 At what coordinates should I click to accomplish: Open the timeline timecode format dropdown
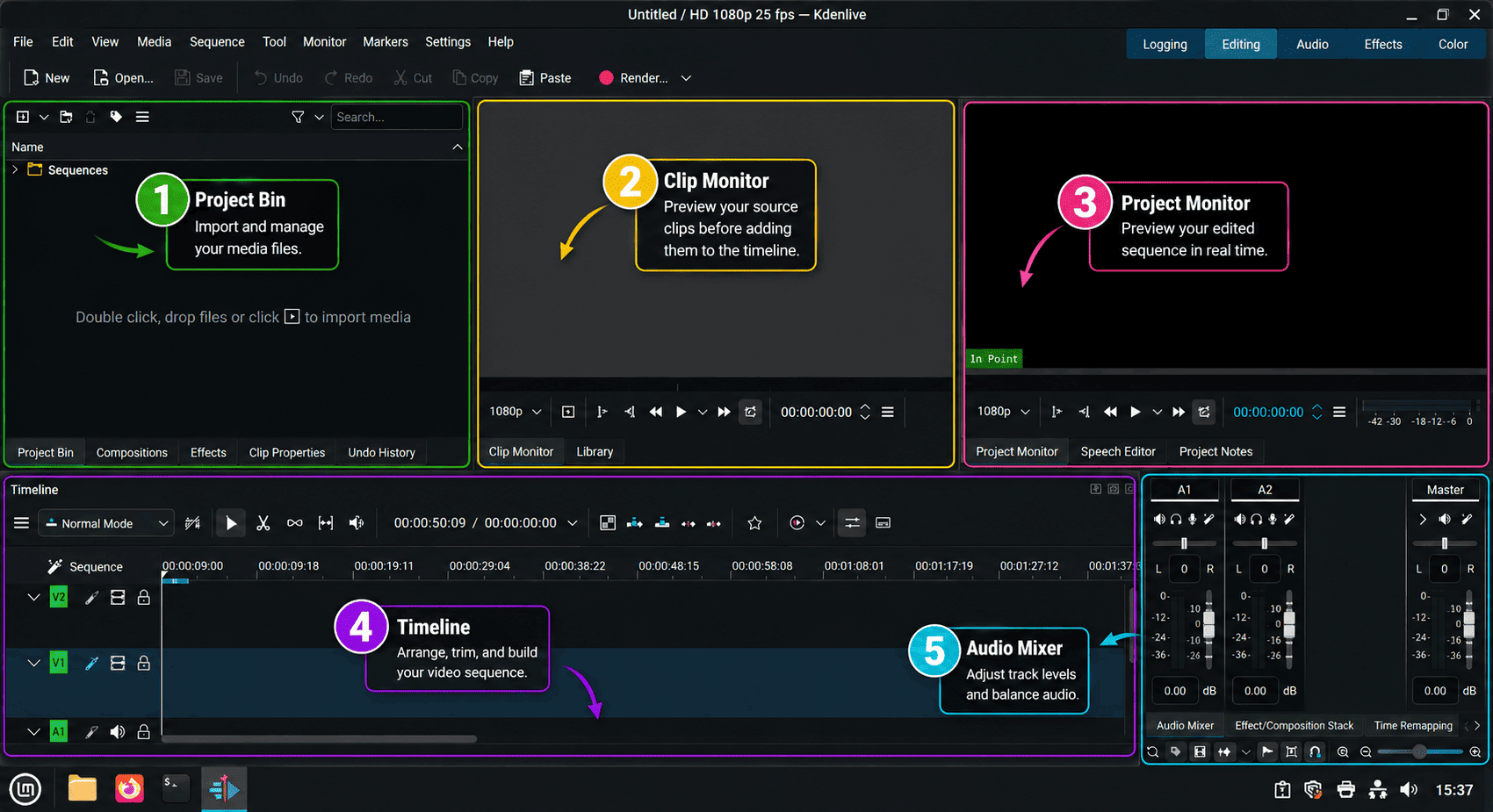pos(573,523)
